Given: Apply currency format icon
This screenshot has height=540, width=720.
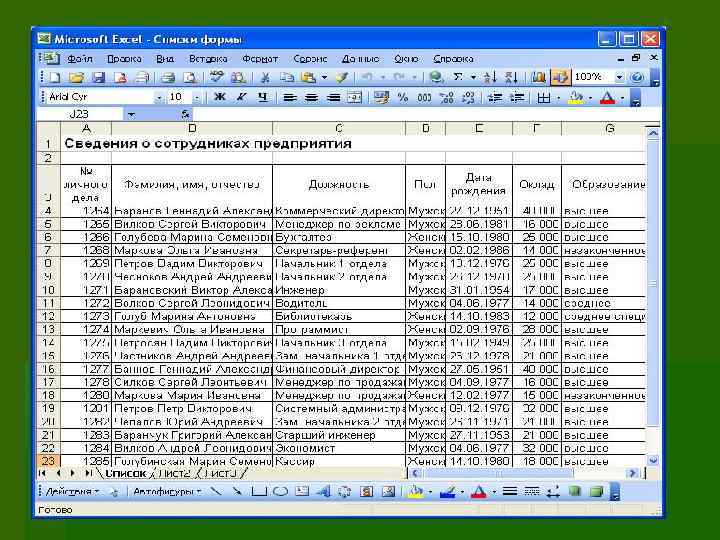Looking at the screenshot, I should (x=381, y=97).
